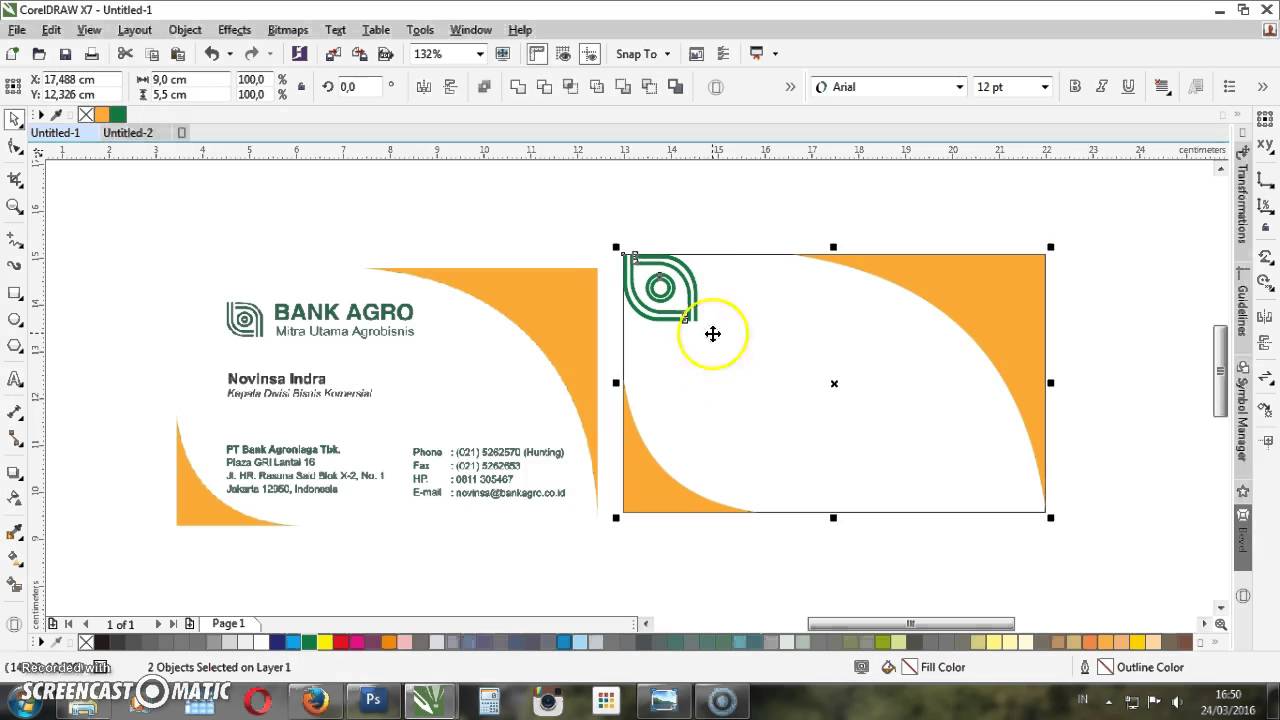Click the no-color X swatch in bottom palette
The width and height of the screenshot is (1280, 720).
pos(86,642)
